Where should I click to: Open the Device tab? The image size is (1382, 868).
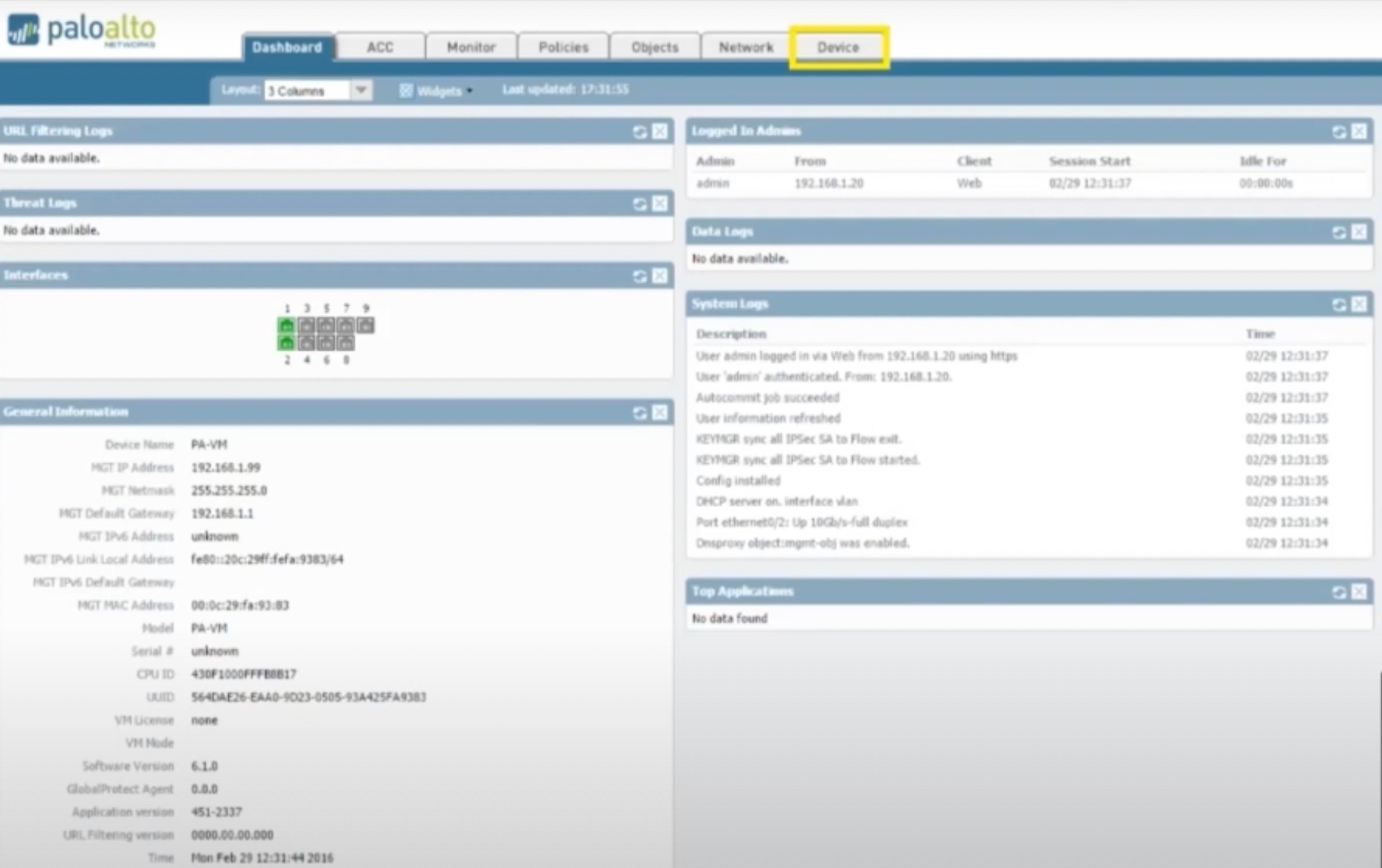coord(838,47)
